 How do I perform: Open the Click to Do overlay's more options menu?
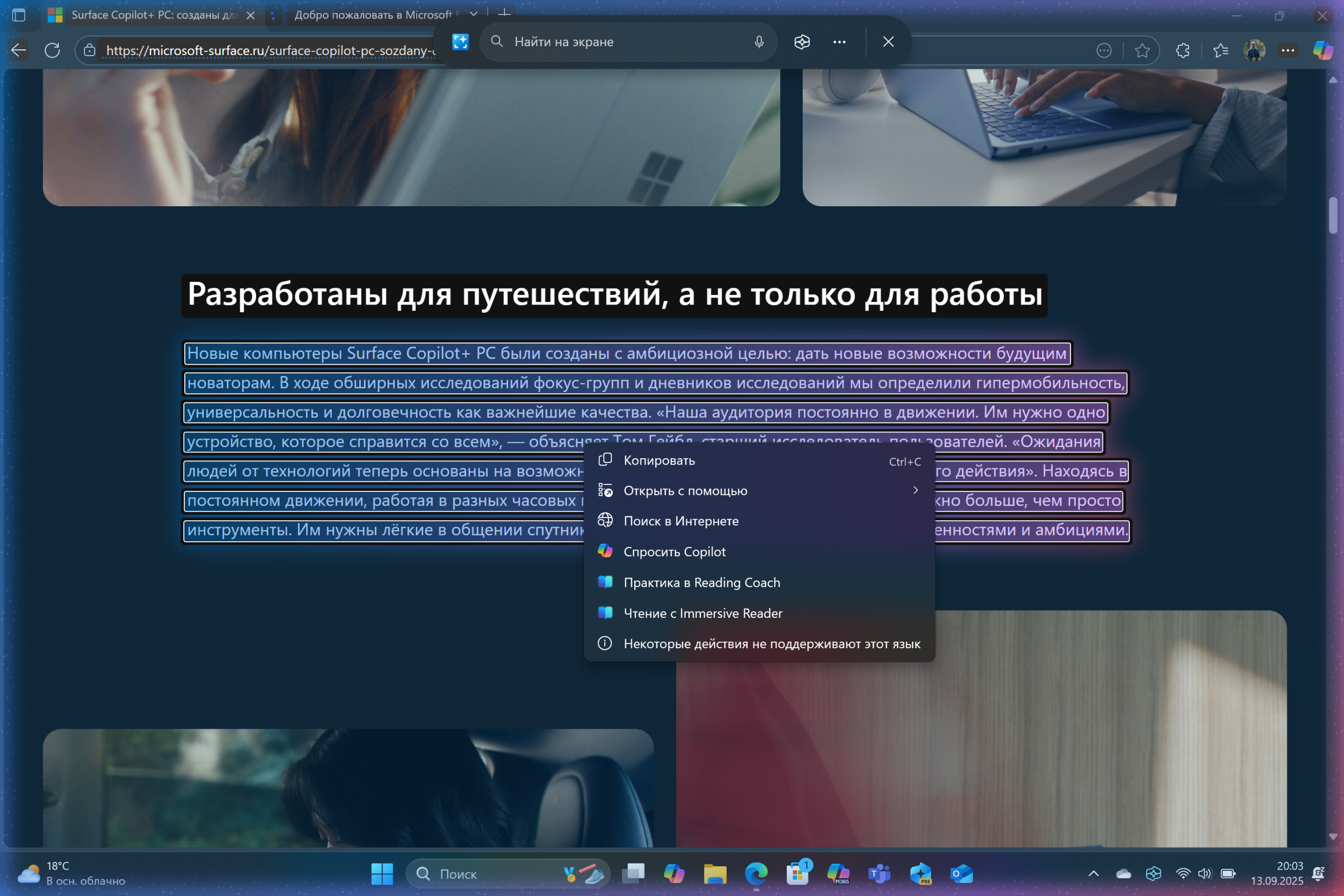pos(839,41)
